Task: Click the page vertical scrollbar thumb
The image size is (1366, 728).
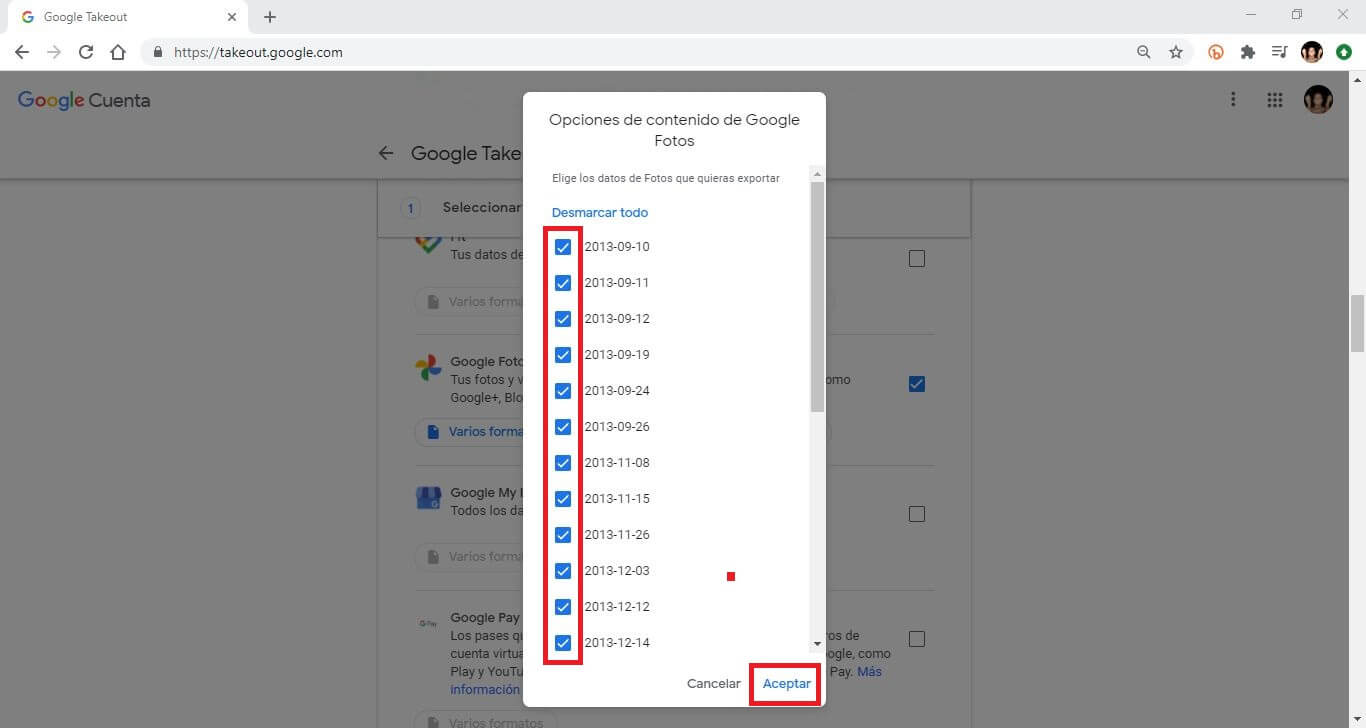Action: coord(1358,323)
